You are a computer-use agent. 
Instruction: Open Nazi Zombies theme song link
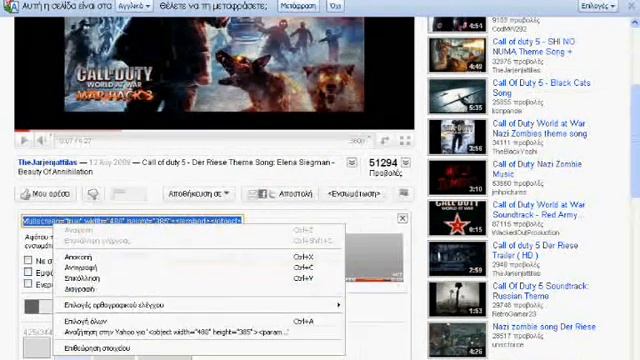[x=540, y=129]
